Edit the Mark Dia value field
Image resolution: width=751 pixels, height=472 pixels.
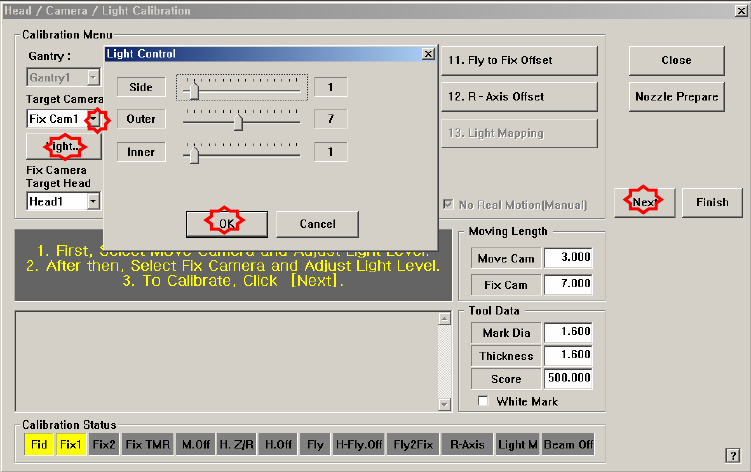(x=568, y=332)
